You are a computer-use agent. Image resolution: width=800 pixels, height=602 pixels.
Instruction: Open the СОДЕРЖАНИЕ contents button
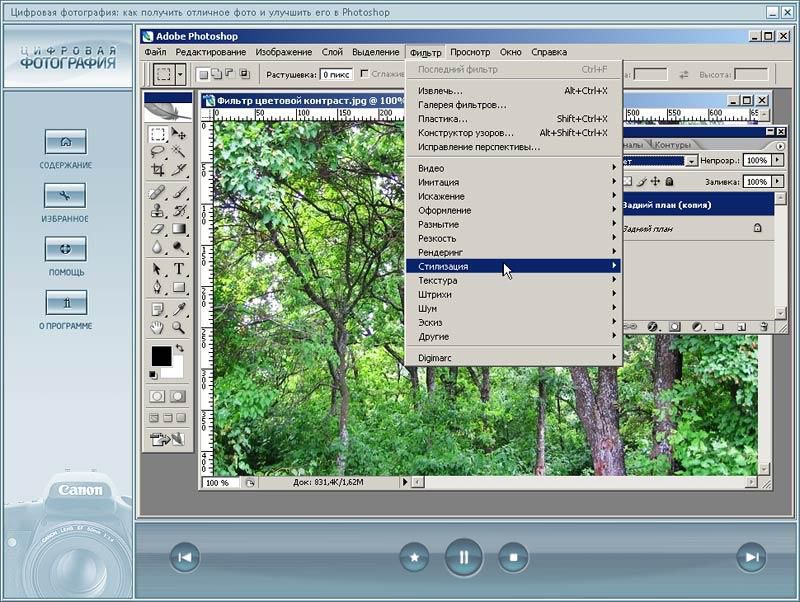coord(66,141)
